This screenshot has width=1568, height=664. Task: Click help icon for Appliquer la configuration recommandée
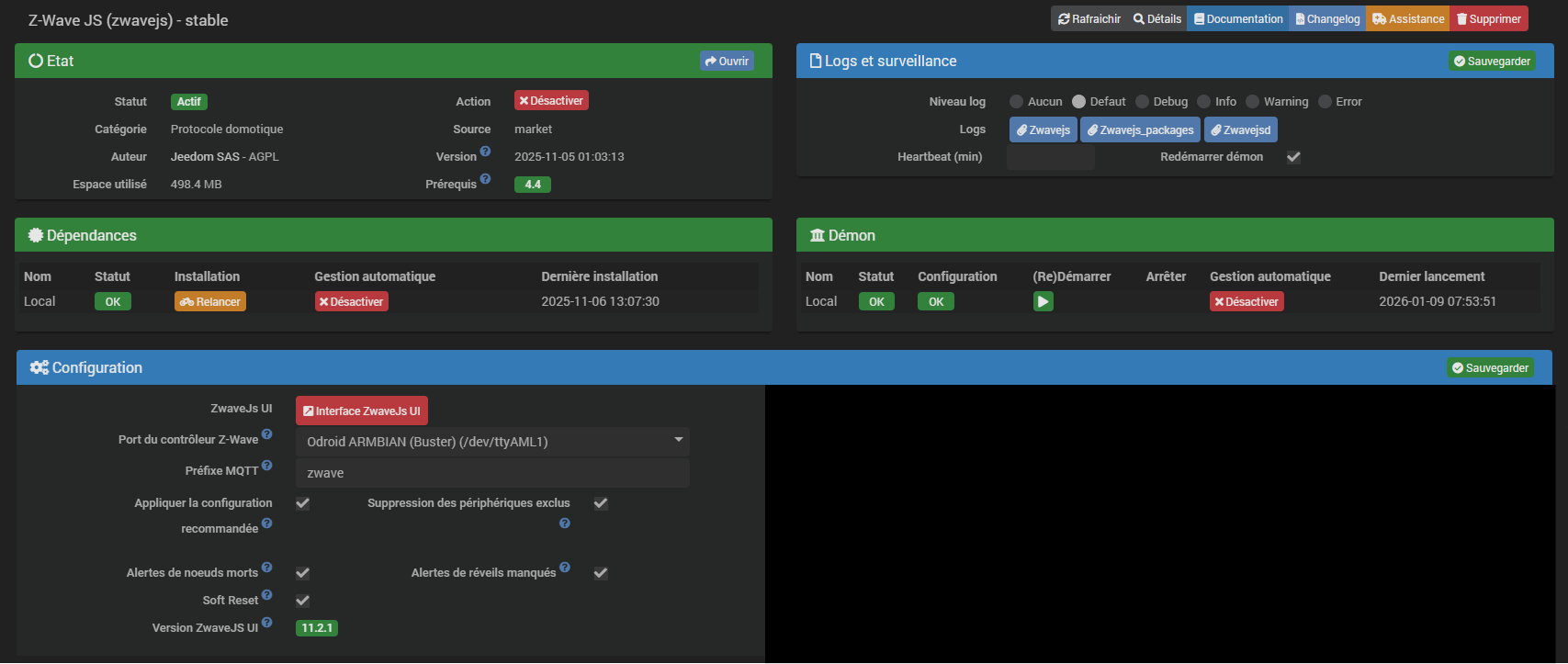[x=266, y=523]
